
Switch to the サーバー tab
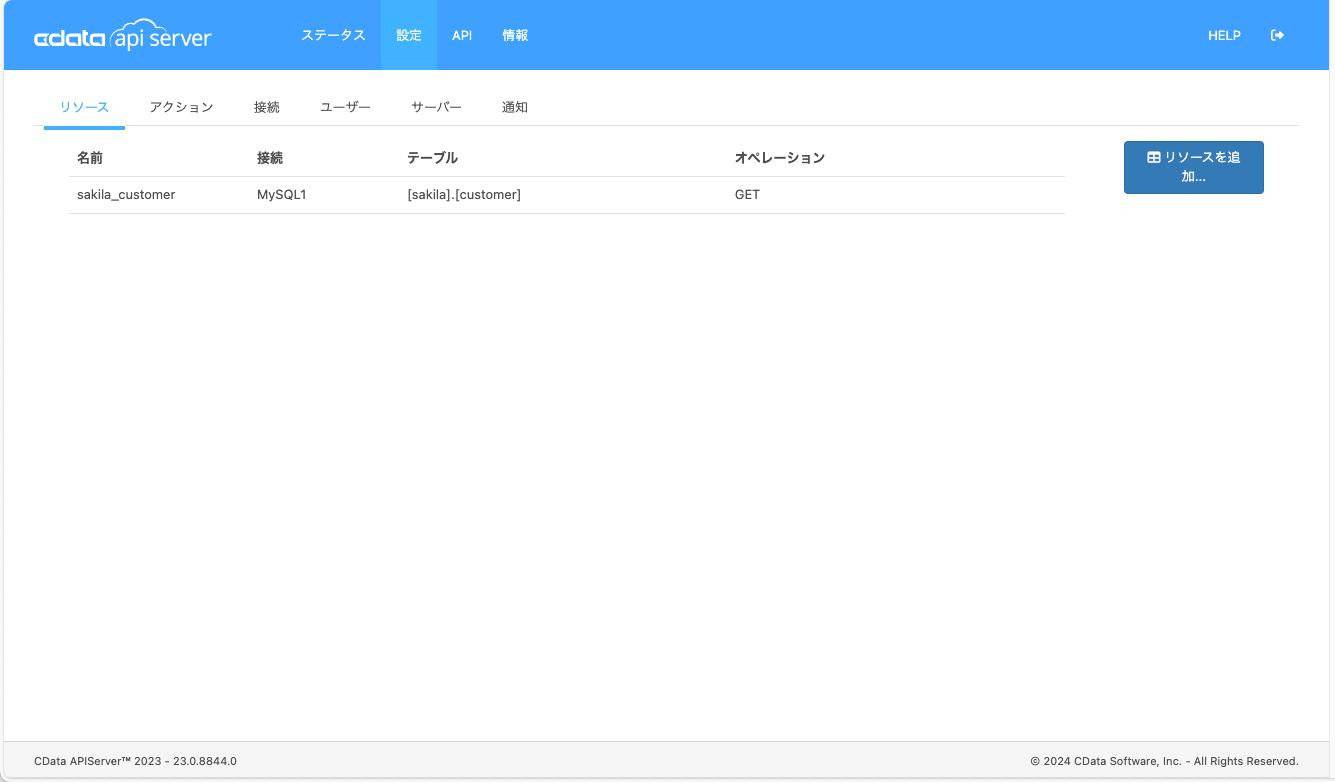pyautogui.click(x=436, y=107)
